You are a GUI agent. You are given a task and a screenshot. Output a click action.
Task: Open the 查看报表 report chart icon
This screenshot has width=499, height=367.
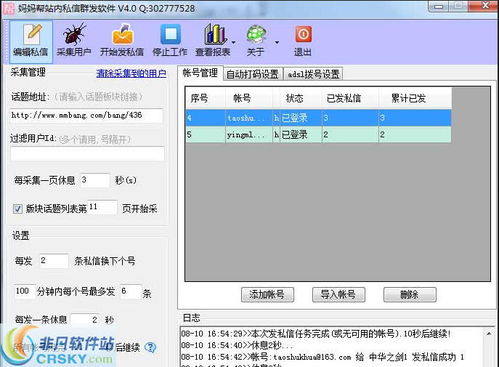(x=213, y=41)
